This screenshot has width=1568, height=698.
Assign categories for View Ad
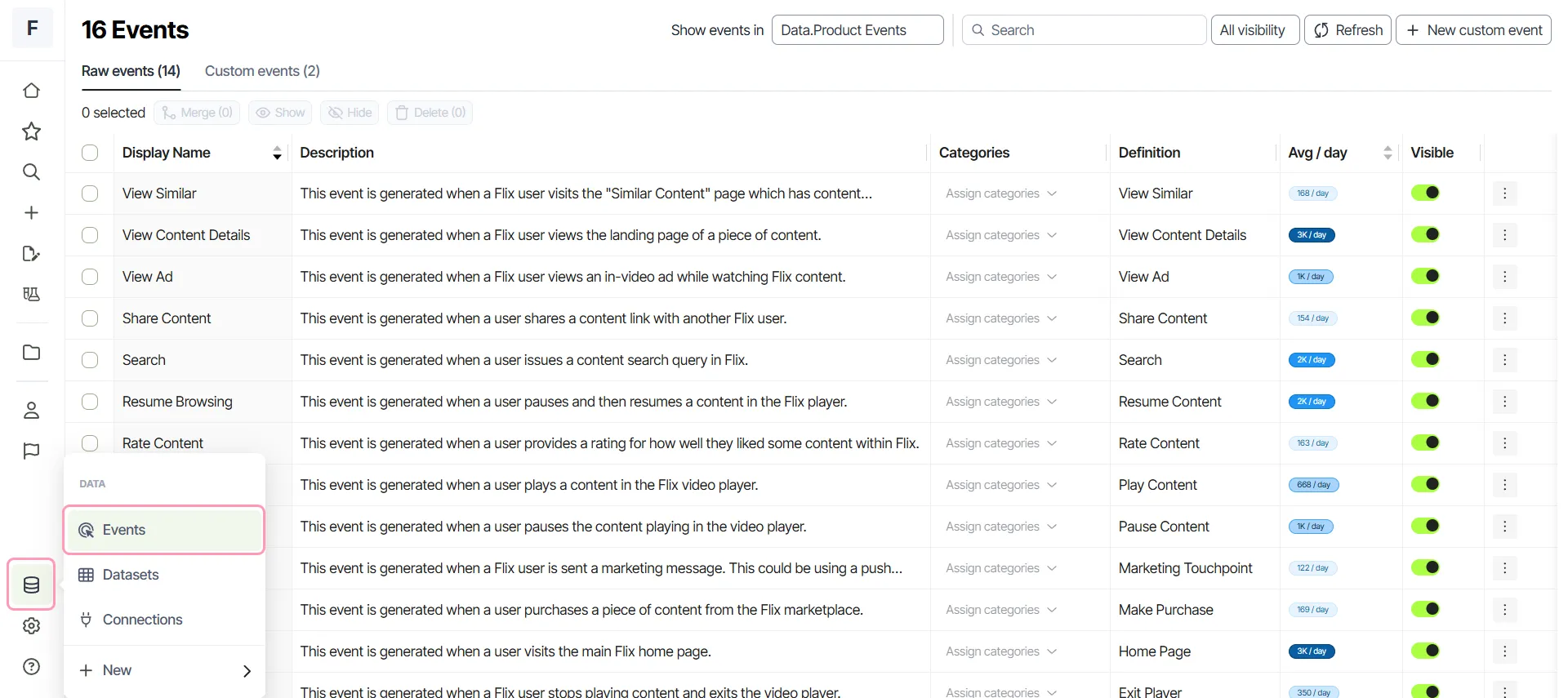click(1001, 277)
